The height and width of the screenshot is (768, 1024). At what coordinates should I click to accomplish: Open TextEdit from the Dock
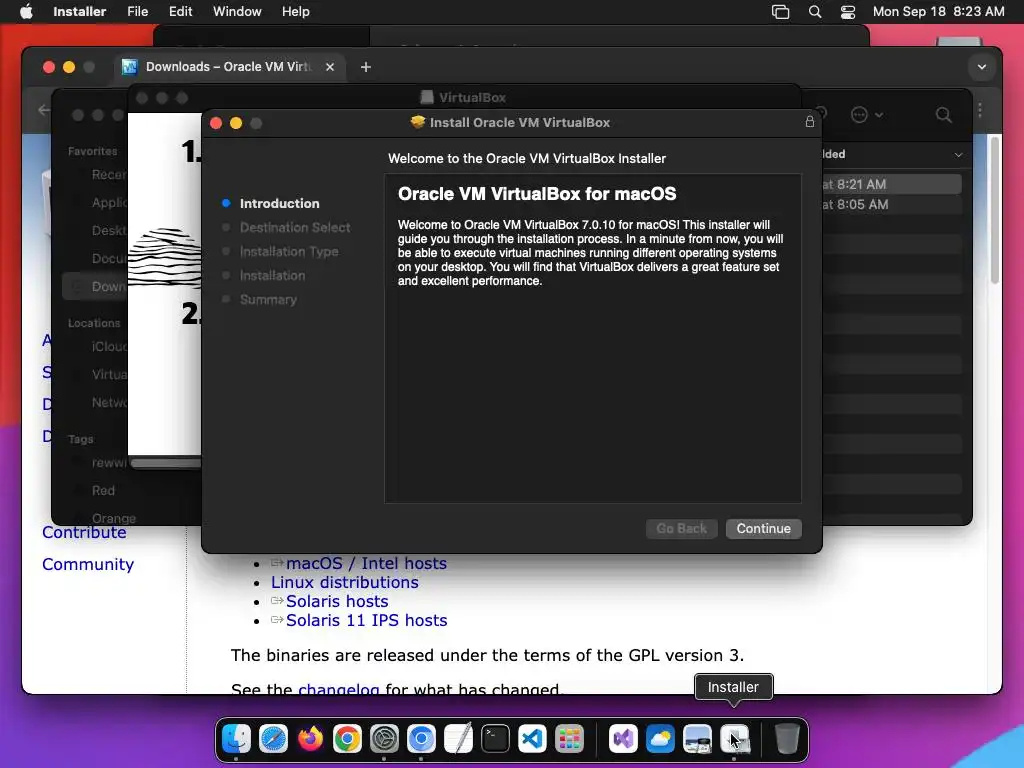(x=458, y=739)
